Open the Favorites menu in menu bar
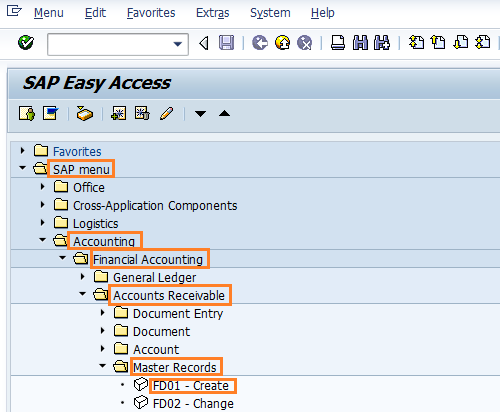The width and height of the screenshot is (500, 412). click(x=151, y=13)
